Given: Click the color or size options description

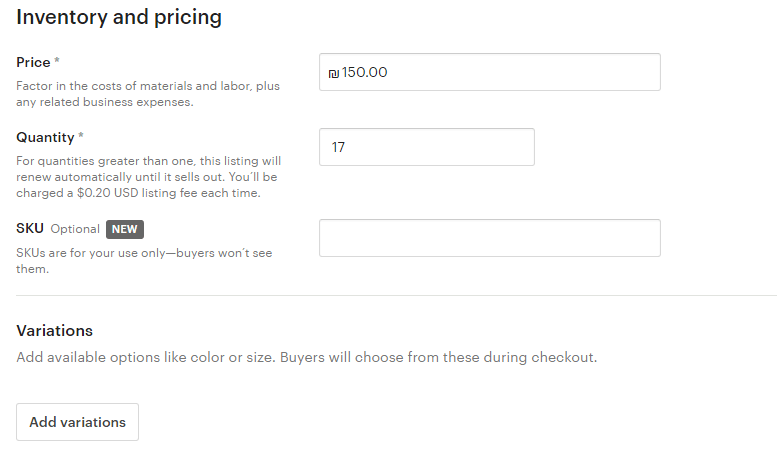Looking at the screenshot, I should click(306, 357).
